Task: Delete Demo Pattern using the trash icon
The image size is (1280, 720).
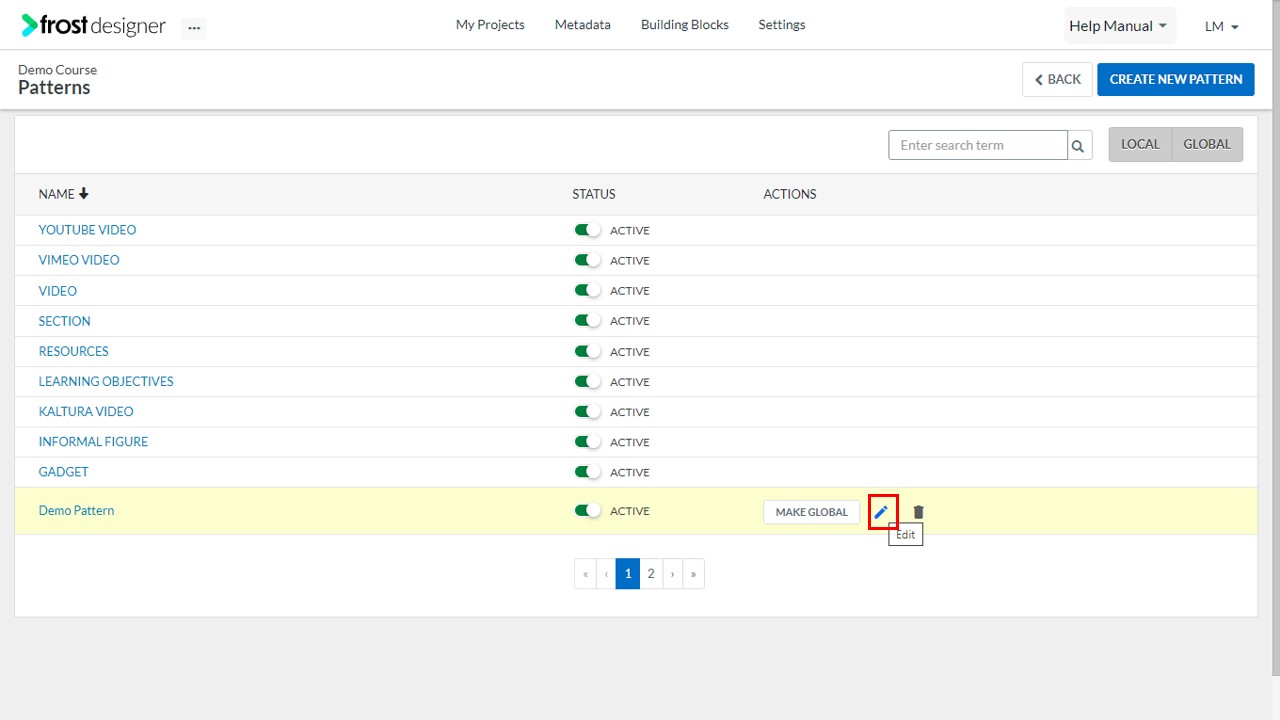Action: 917,511
